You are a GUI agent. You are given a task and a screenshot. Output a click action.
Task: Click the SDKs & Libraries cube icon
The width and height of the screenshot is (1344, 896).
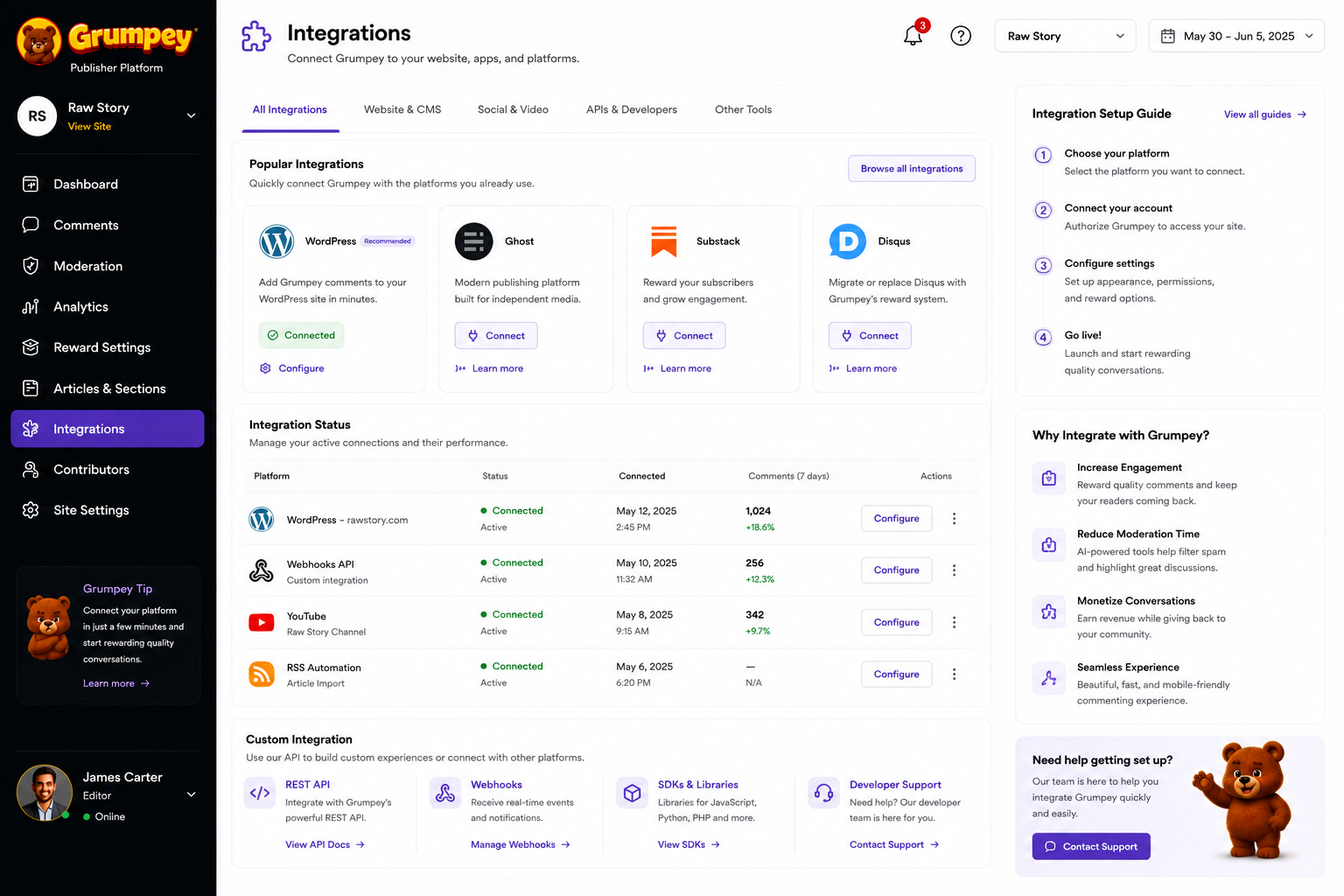coord(632,793)
